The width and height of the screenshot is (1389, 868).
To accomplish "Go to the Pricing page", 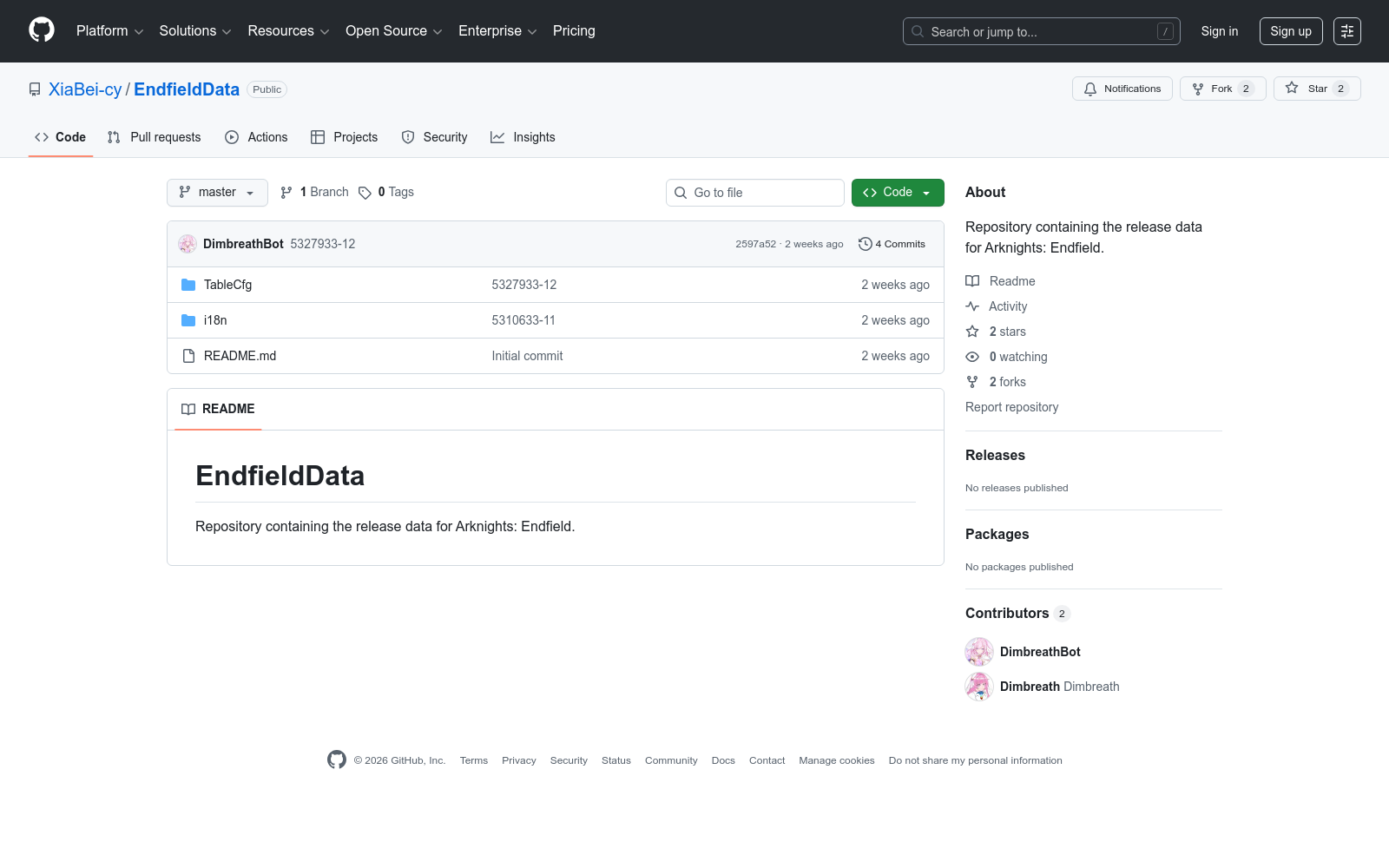I will point(574,31).
